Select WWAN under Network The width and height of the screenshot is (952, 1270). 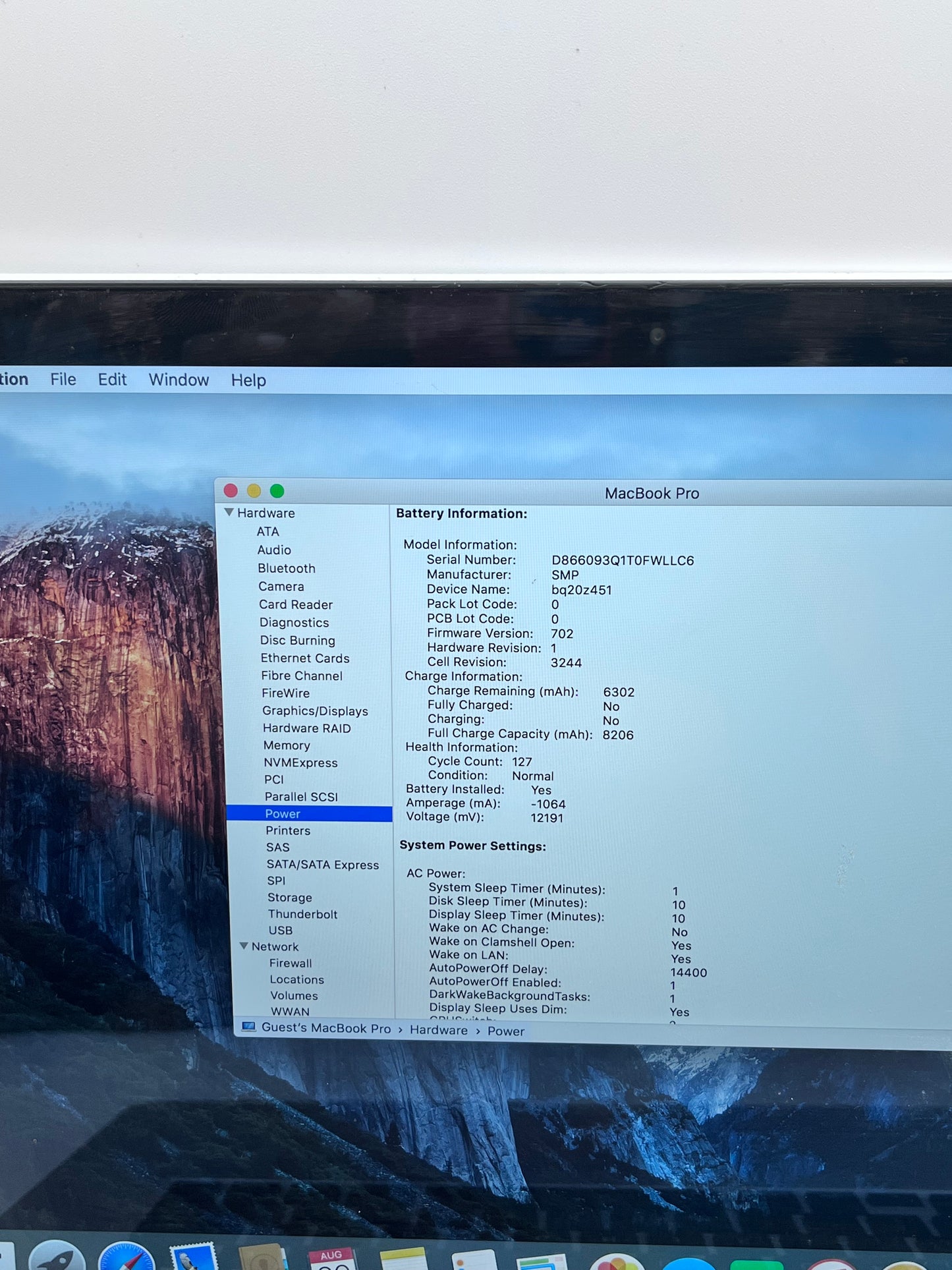(x=291, y=1011)
